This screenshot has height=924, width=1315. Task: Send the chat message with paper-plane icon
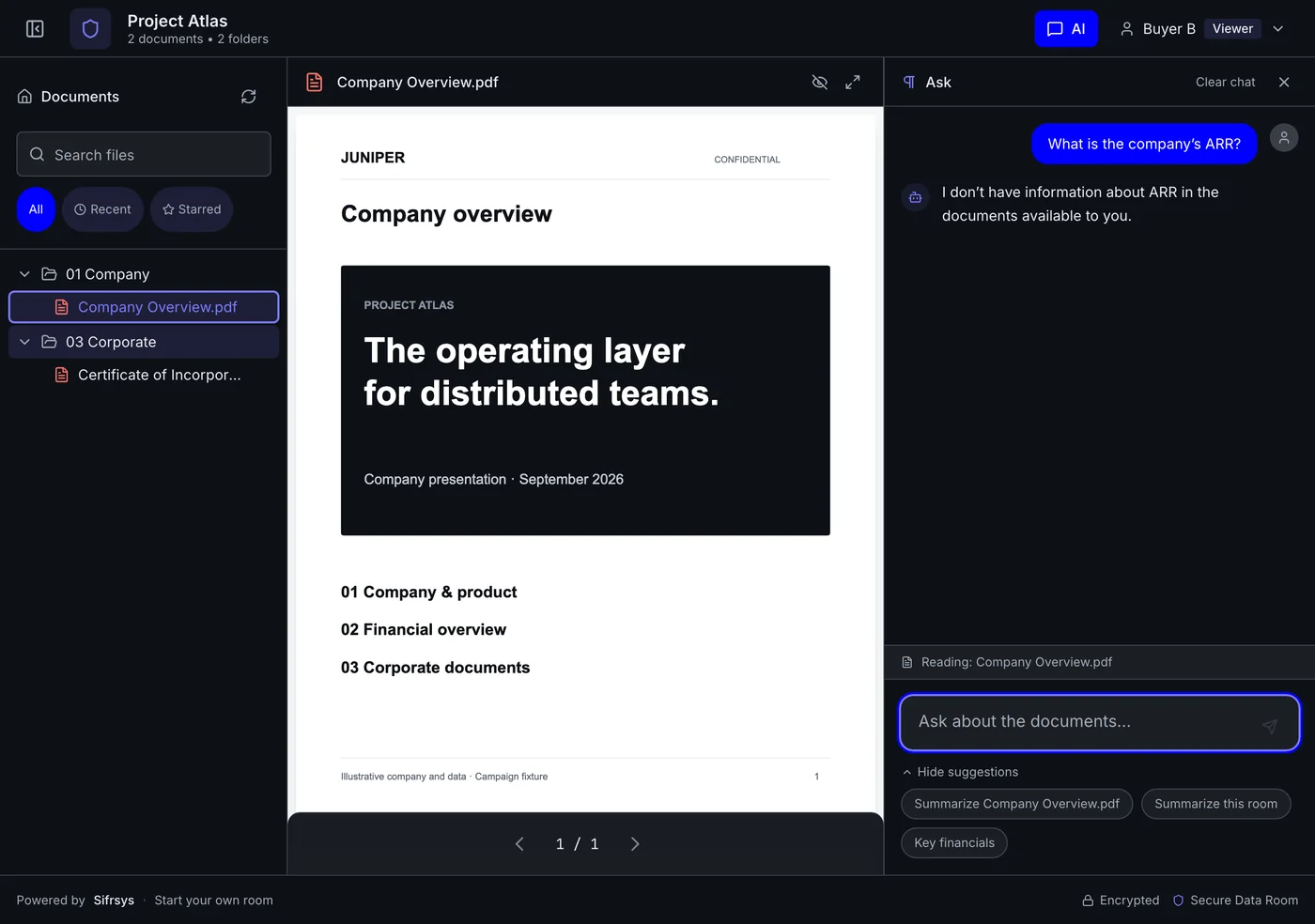coord(1270,726)
